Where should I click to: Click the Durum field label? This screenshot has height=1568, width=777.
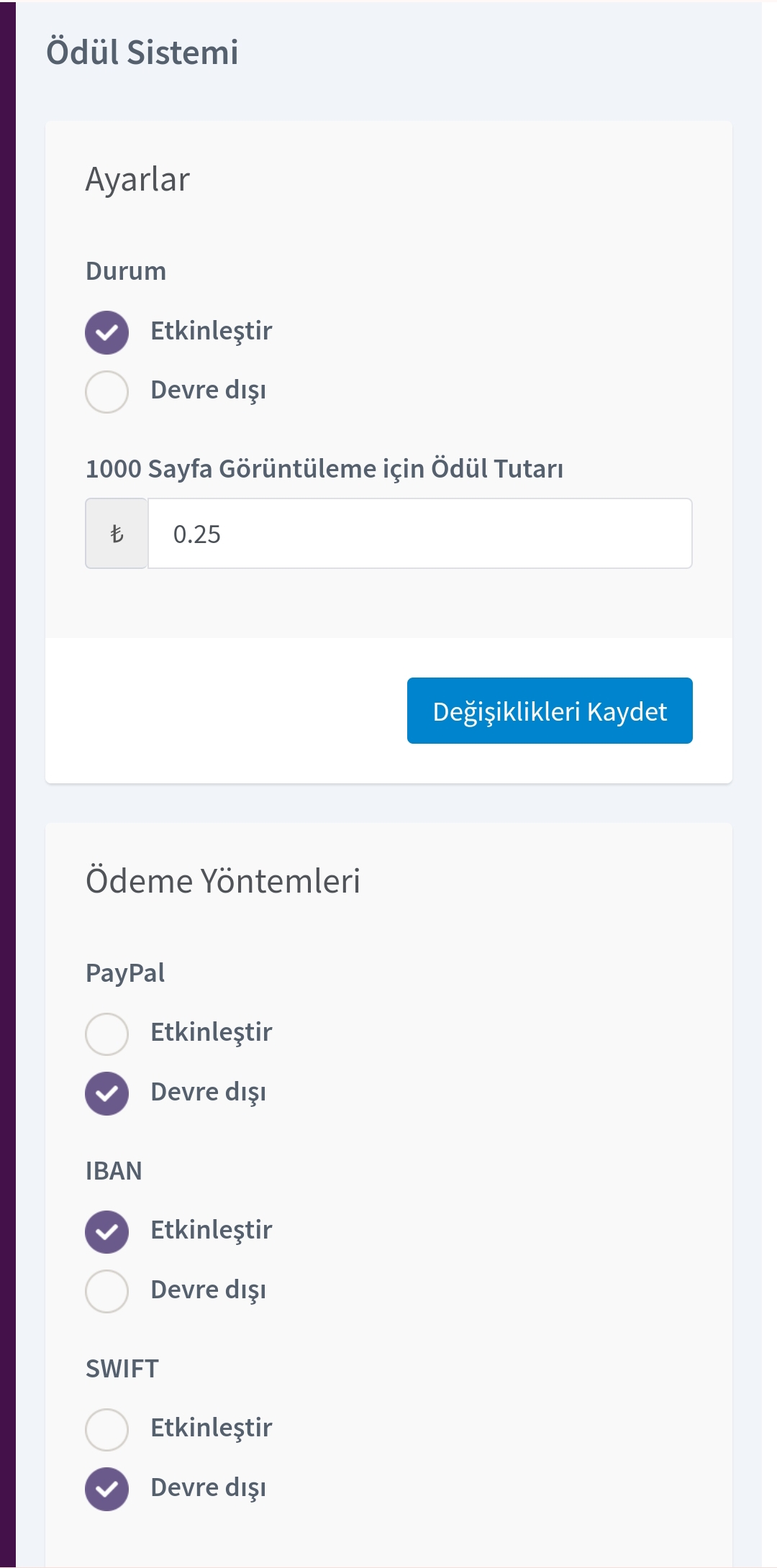(x=126, y=271)
